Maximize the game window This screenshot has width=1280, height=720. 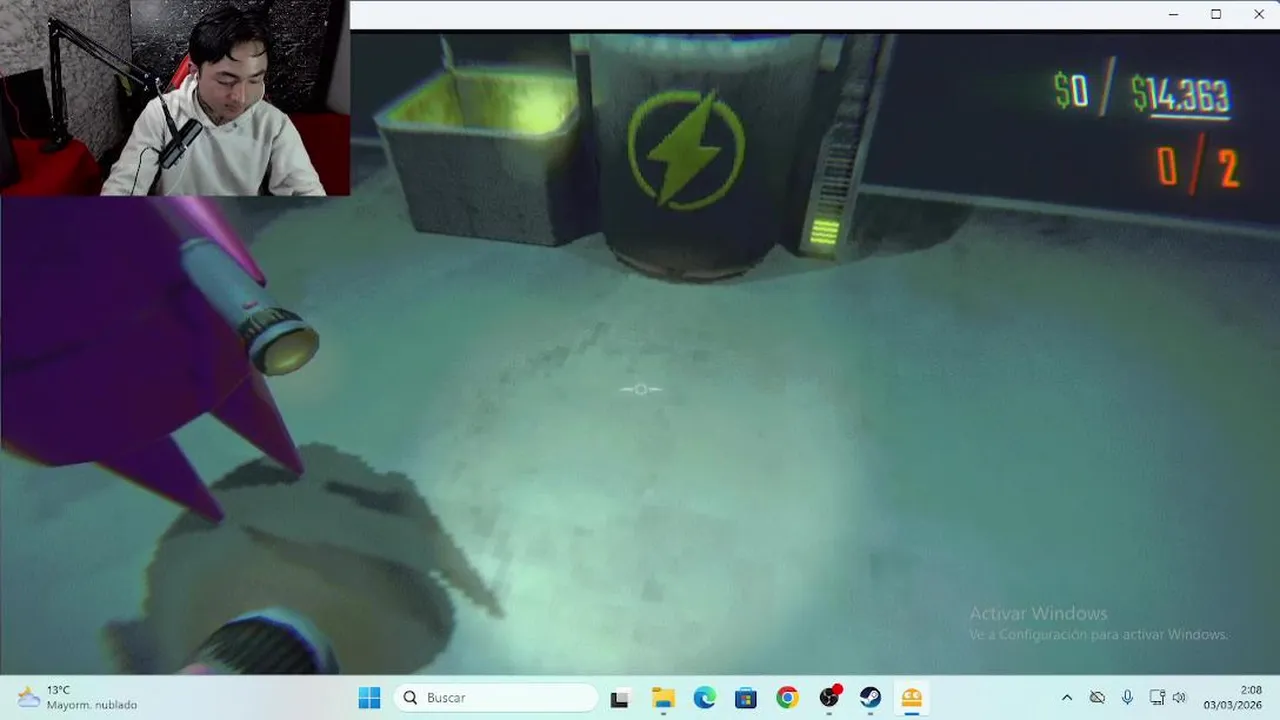[x=1216, y=14]
